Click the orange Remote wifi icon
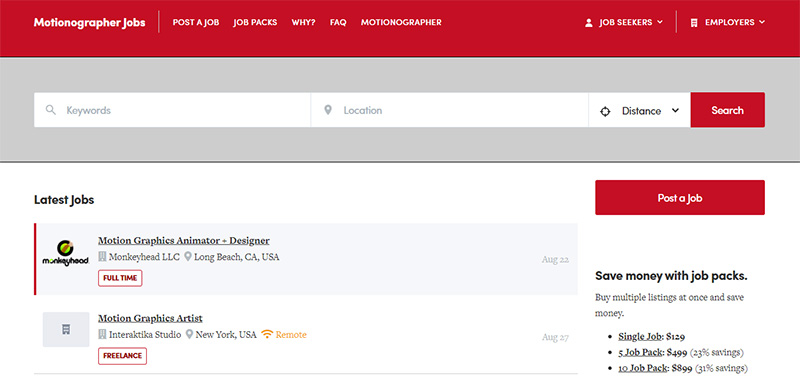800x381 pixels. 267,334
